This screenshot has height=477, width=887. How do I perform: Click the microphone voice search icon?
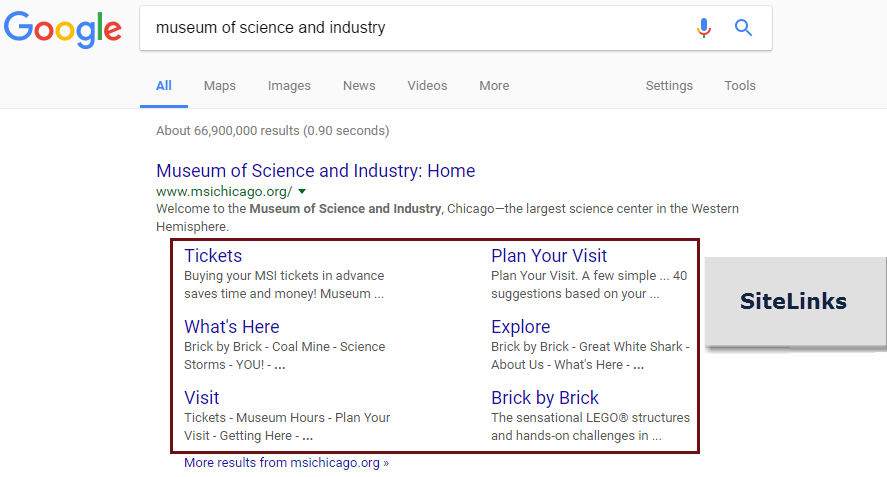pos(704,28)
